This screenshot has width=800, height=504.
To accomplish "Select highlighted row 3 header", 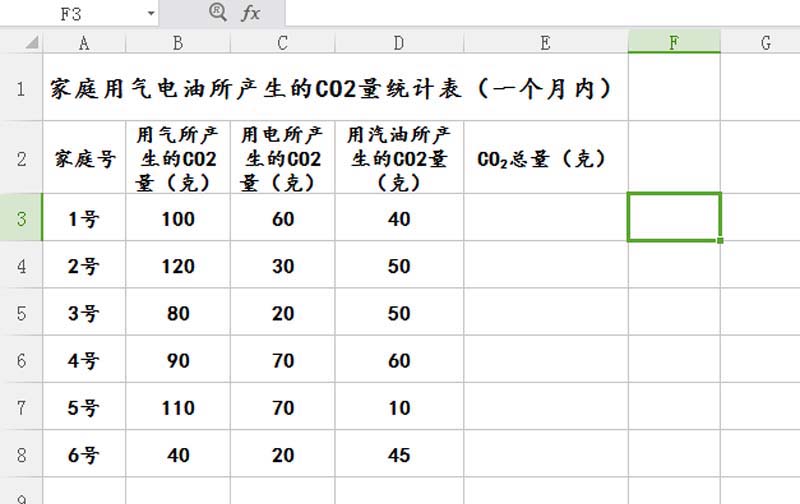I will click(21, 218).
